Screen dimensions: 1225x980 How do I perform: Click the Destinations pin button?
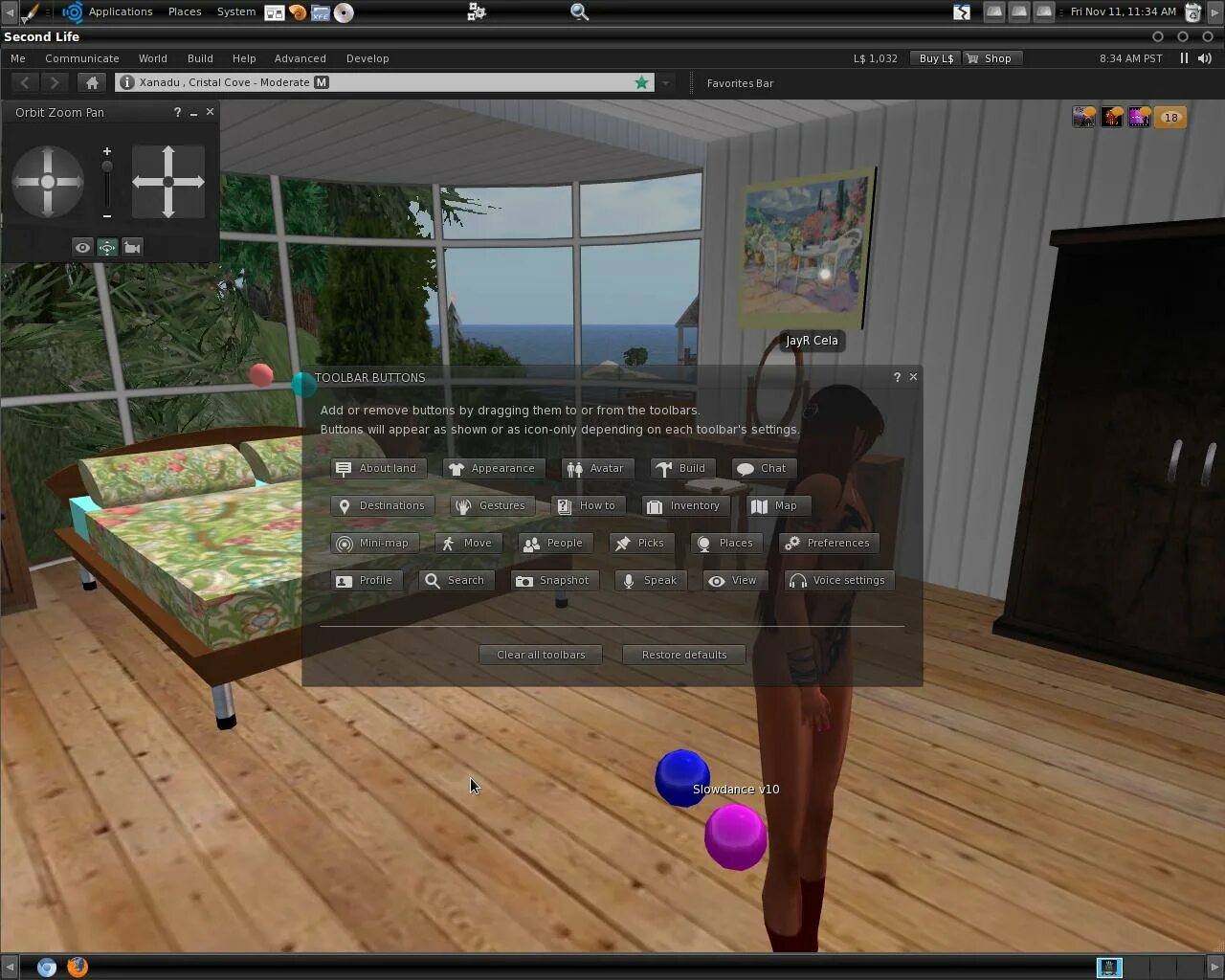(x=383, y=506)
